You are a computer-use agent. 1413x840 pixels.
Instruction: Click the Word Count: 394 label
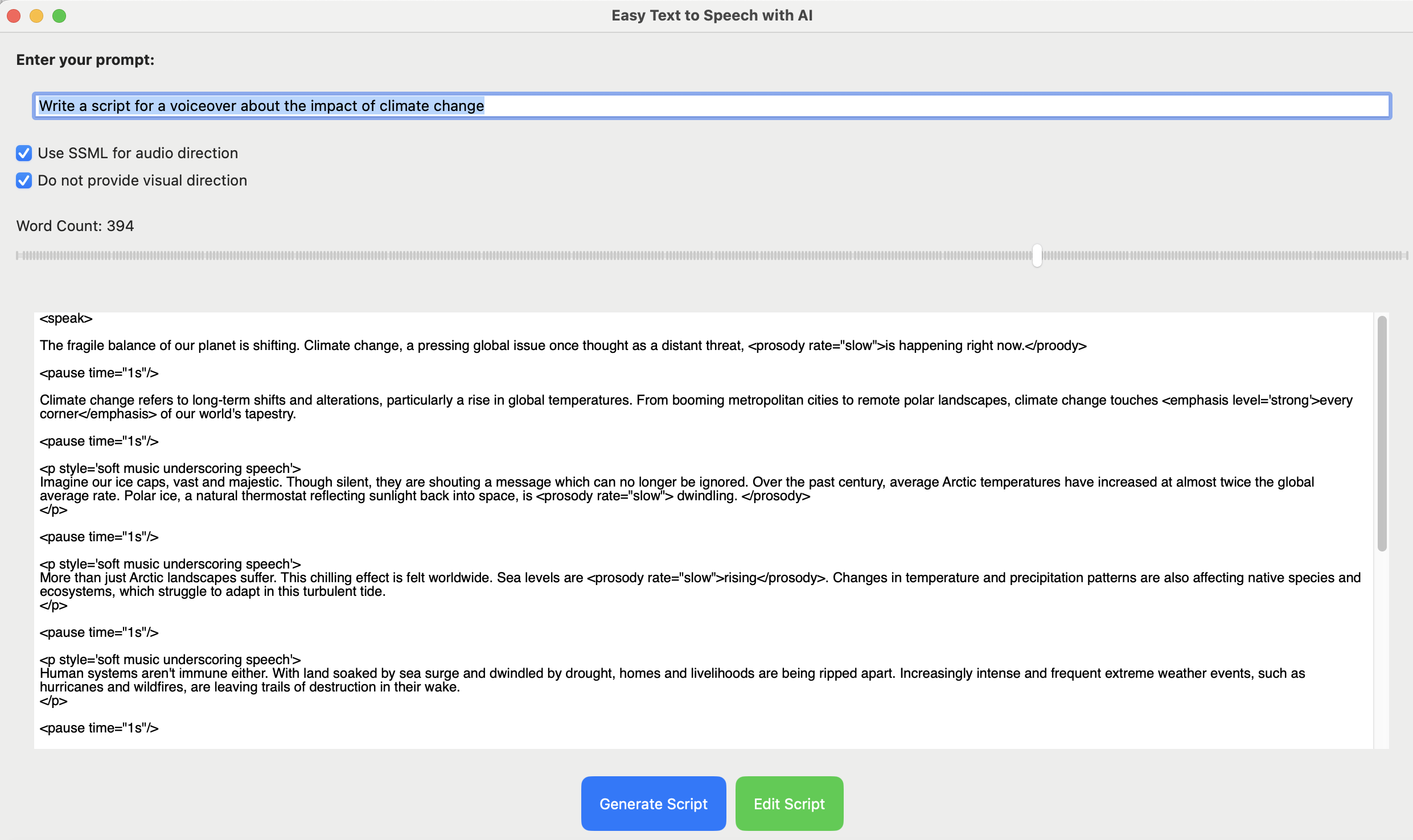(x=75, y=226)
